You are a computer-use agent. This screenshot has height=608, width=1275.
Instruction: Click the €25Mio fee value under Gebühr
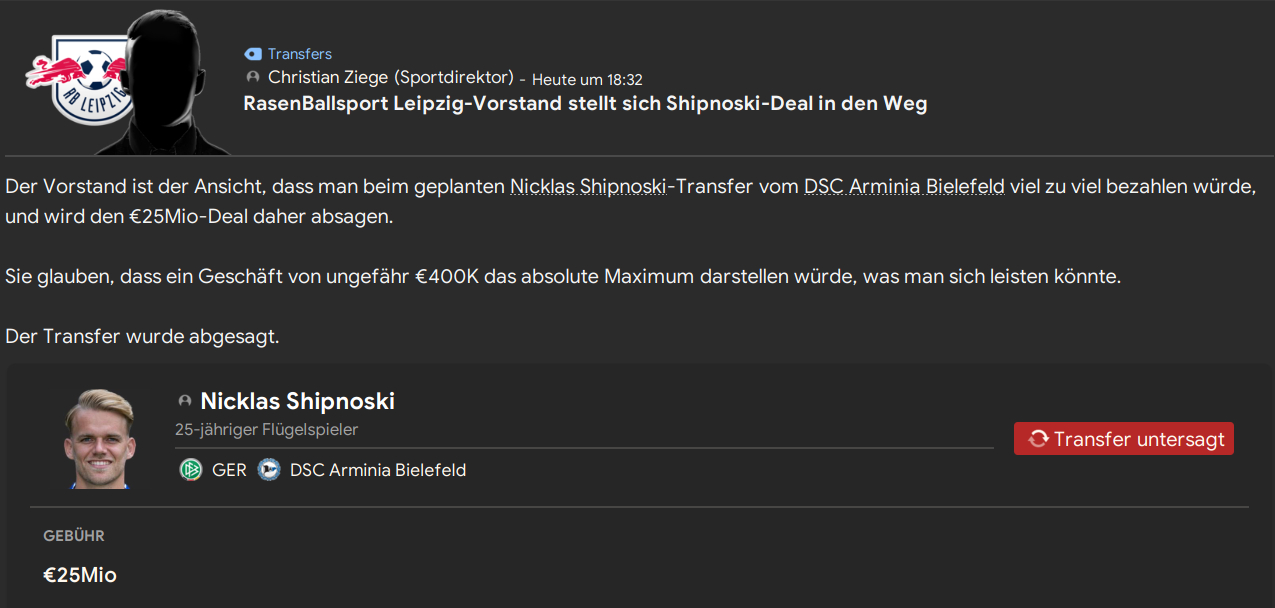point(80,575)
